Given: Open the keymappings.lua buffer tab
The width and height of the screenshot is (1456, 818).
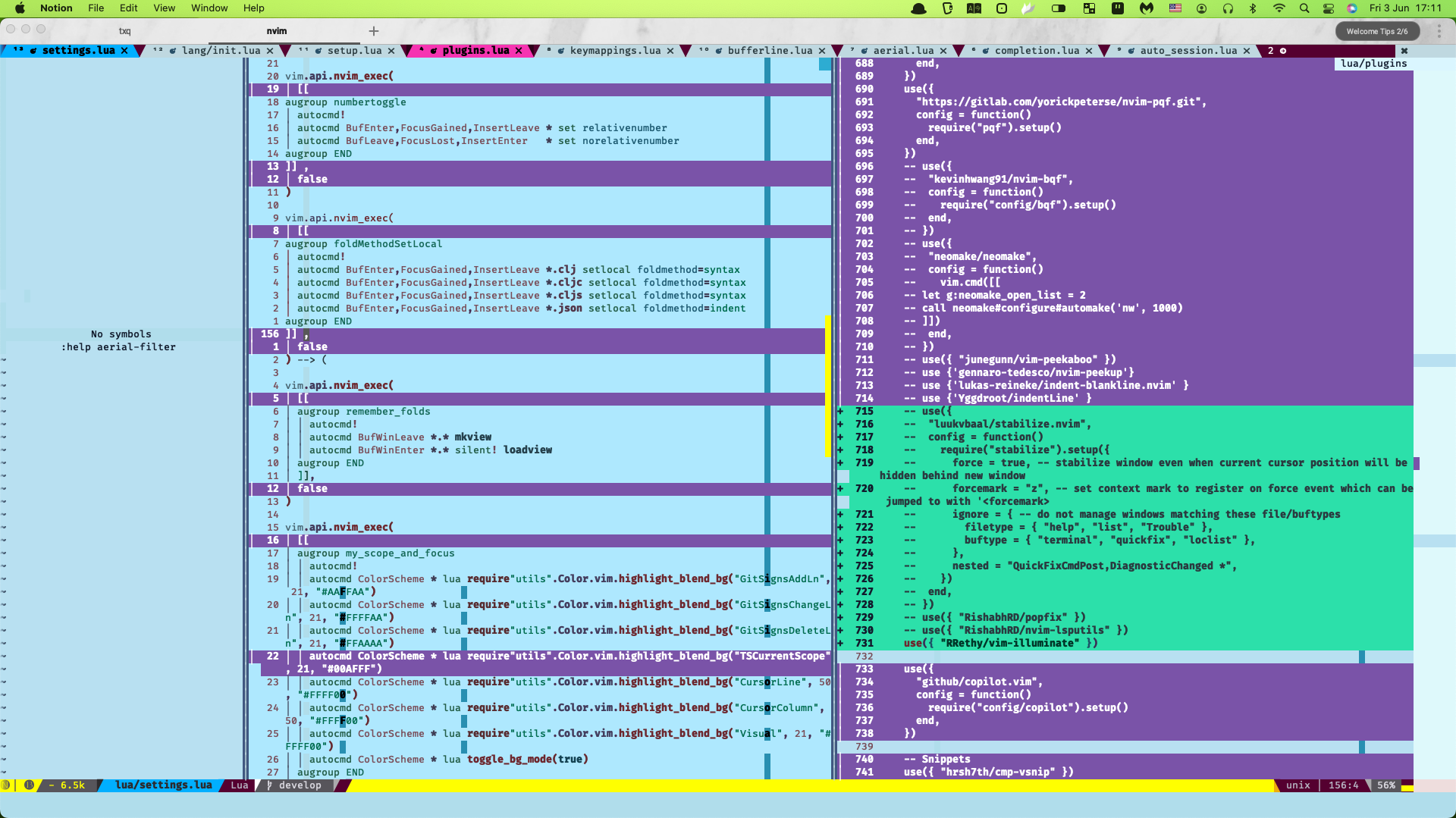Looking at the screenshot, I should 615,51.
